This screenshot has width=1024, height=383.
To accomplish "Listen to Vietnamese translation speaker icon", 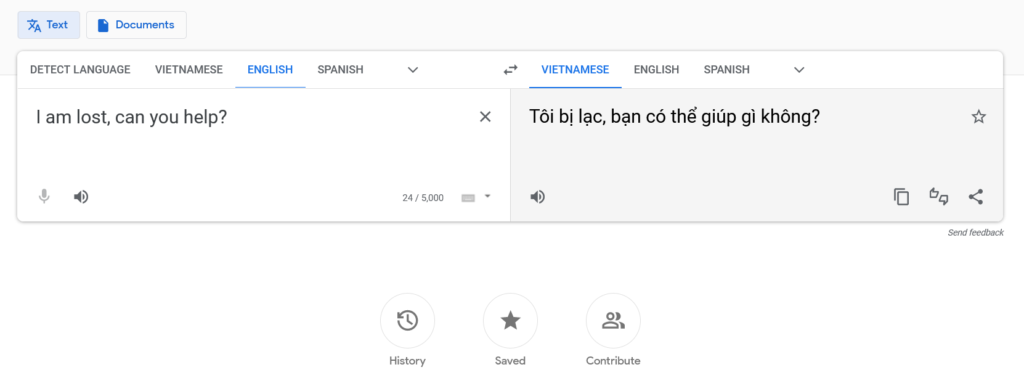I will (537, 196).
